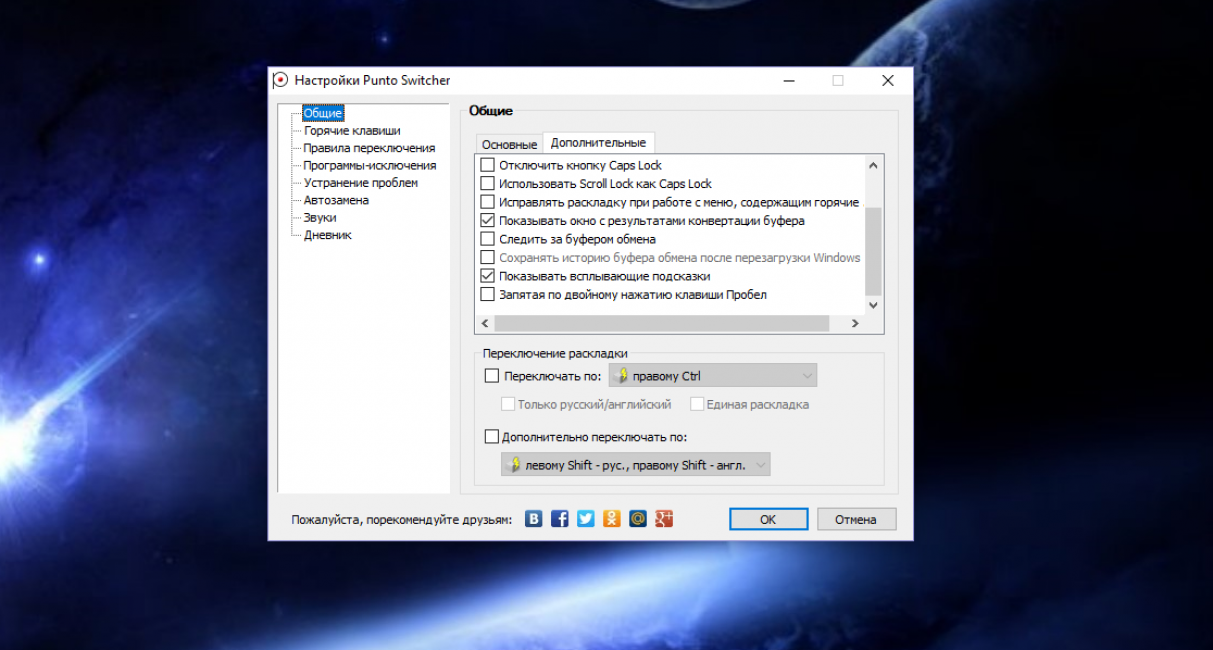Screen dimensions: 1213x650
Task: Click the greyed 'Единая раскладка' checkbox
Action: (697, 405)
